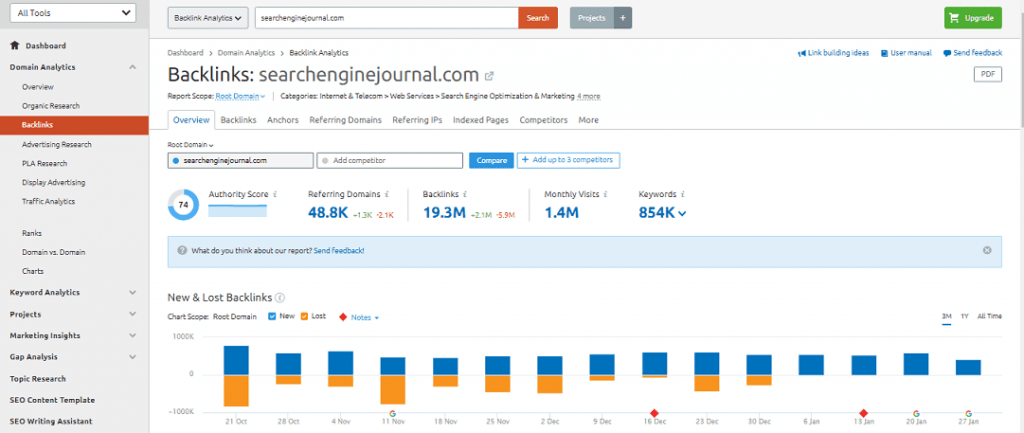
Task: Click info icon next to Referring Domains
Action: pos(388,194)
